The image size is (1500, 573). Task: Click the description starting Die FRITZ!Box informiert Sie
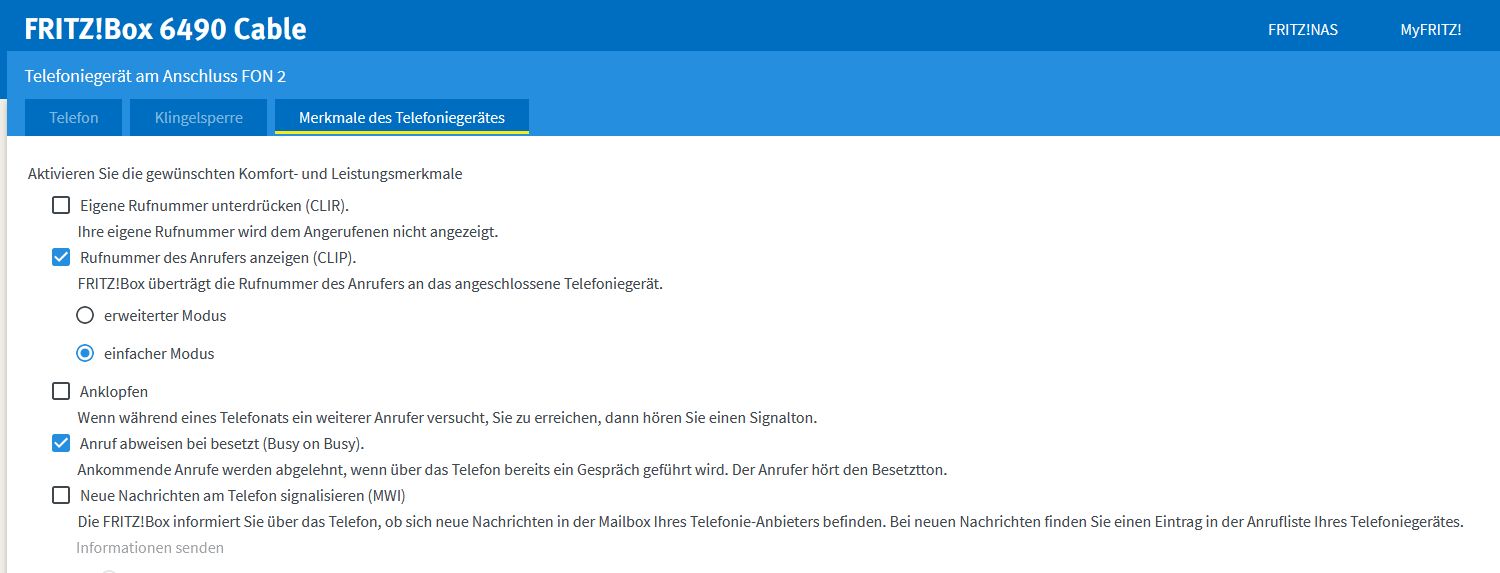[770, 522]
